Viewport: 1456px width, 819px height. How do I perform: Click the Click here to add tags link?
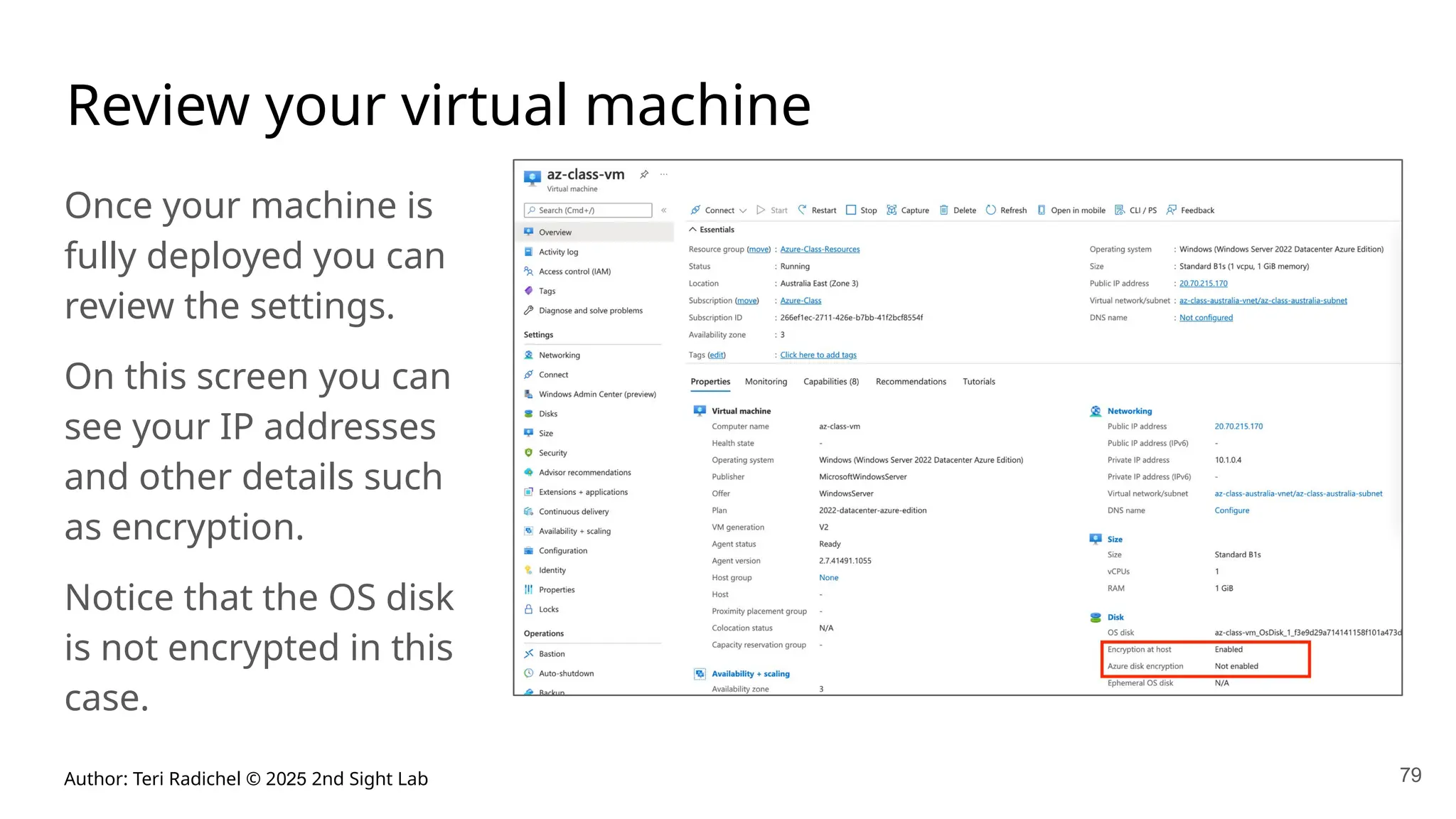point(818,355)
